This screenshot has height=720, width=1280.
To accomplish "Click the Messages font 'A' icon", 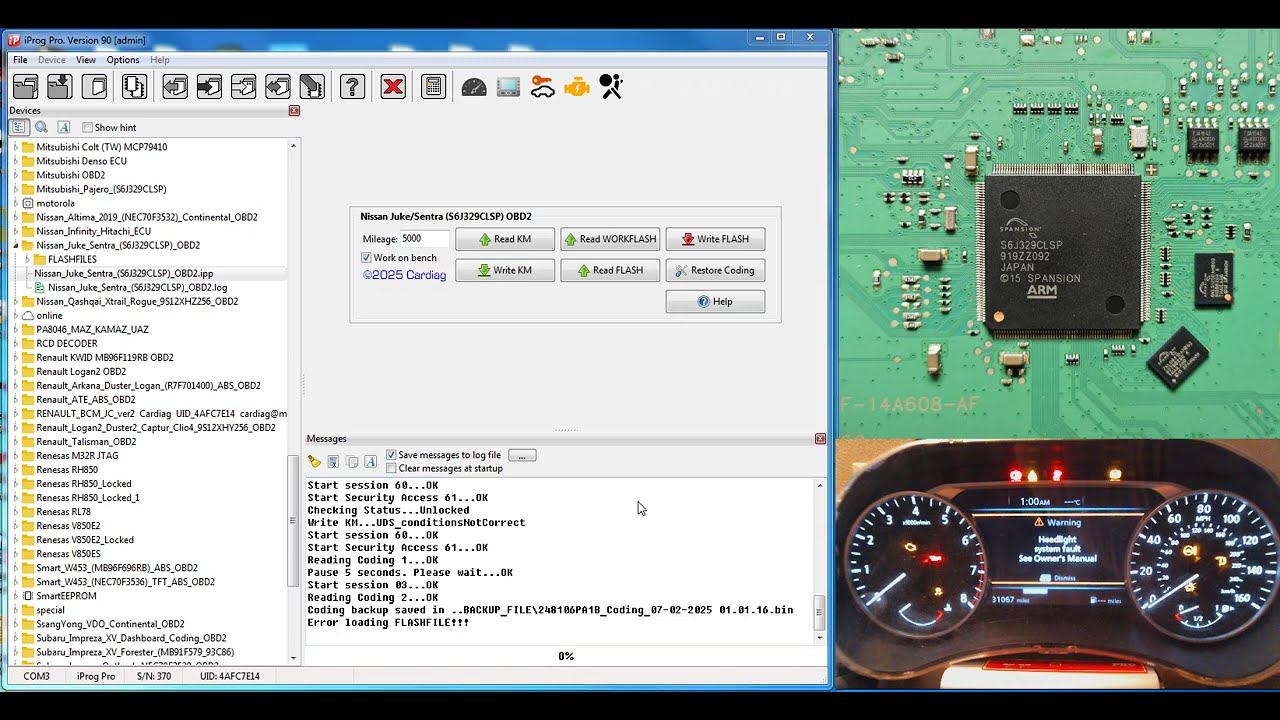I will (370, 461).
